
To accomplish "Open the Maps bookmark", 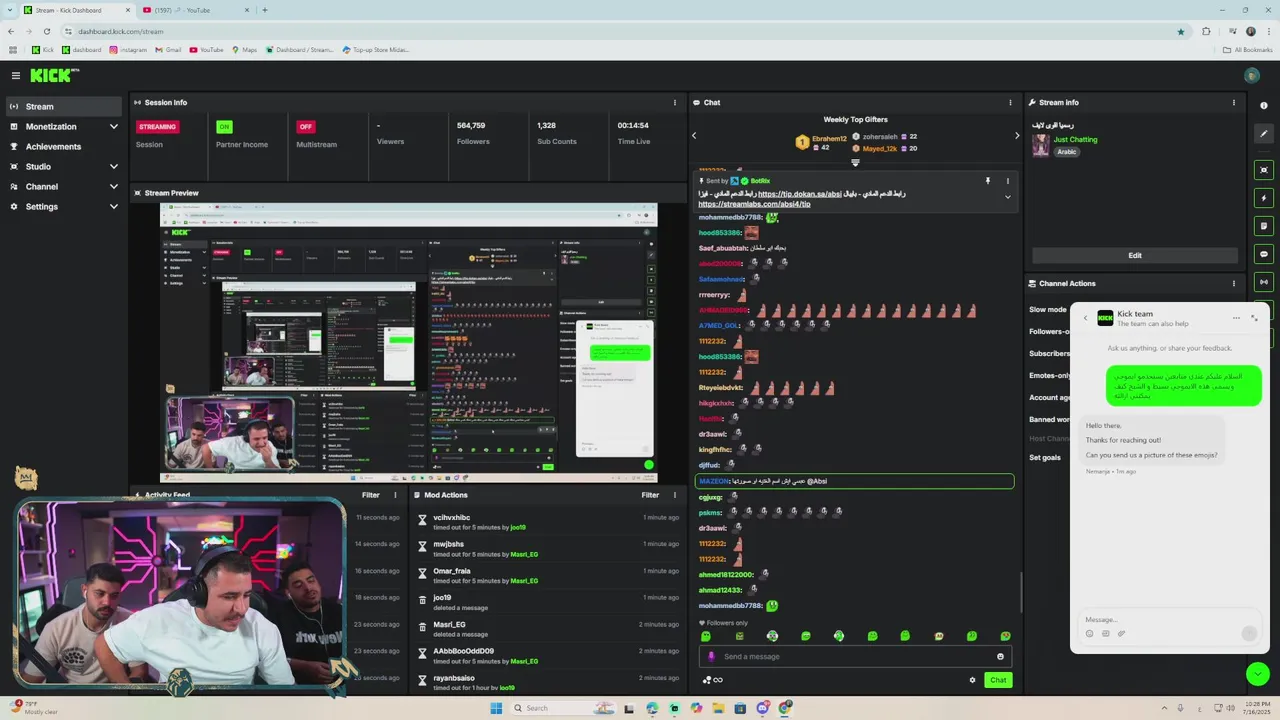I will pos(244,49).
